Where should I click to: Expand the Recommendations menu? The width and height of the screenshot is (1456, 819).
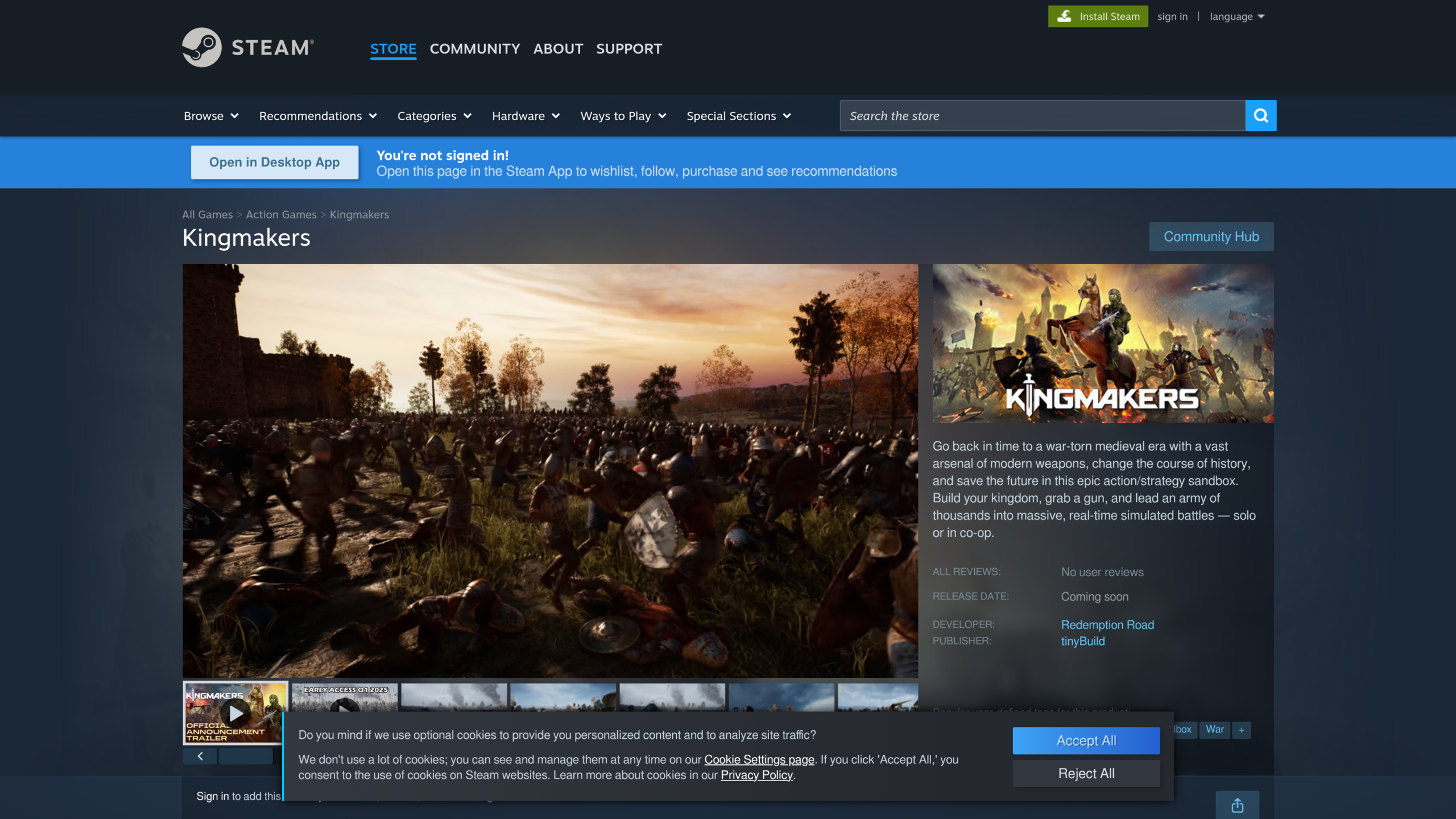(x=318, y=116)
